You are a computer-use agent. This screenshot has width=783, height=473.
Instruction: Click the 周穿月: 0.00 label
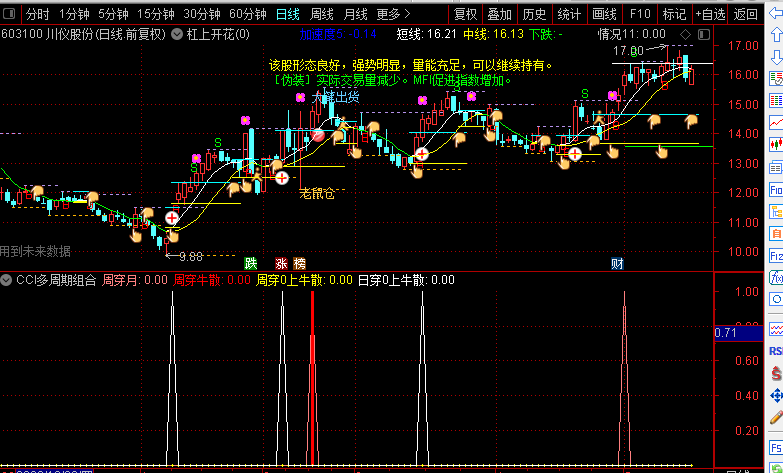coord(135,280)
